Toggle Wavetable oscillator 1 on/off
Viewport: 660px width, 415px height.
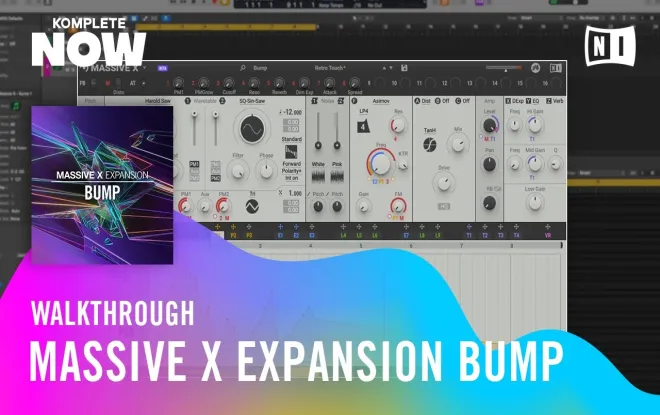188,101
